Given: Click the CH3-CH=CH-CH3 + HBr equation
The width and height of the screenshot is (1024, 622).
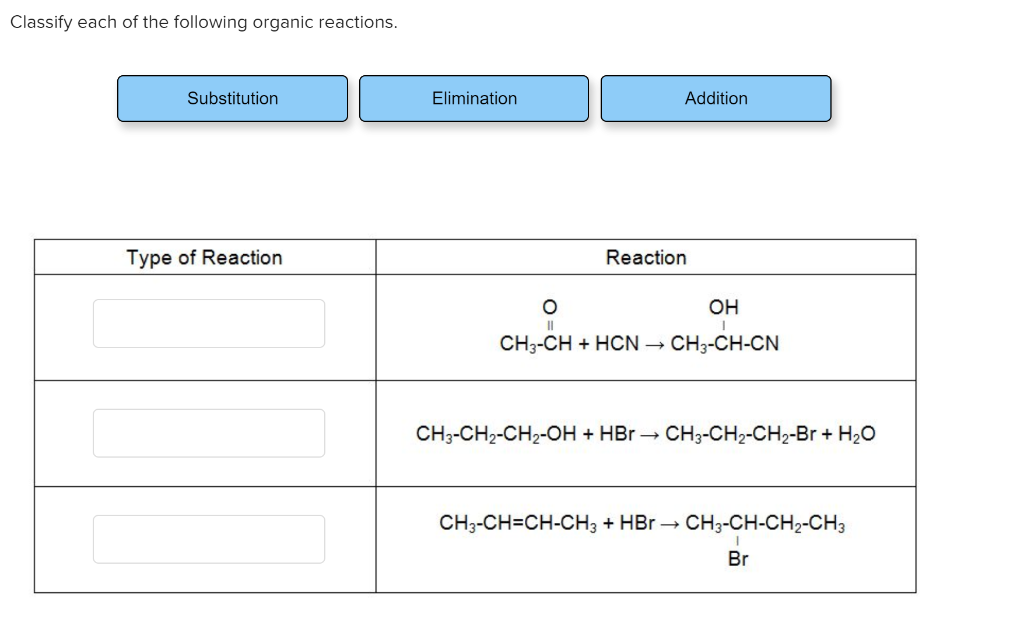Looking at the screenshot, I should coord(642,540).
